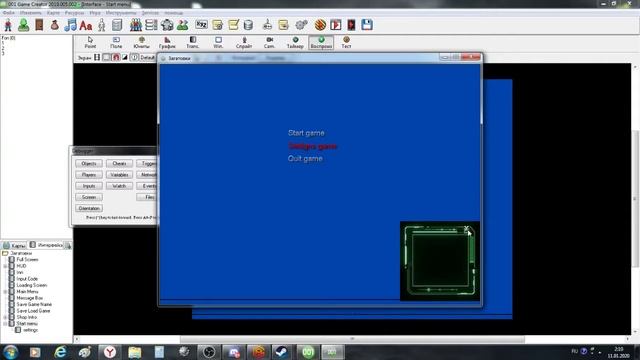Click the gray gears cluster icon

(x=167, y=25)
